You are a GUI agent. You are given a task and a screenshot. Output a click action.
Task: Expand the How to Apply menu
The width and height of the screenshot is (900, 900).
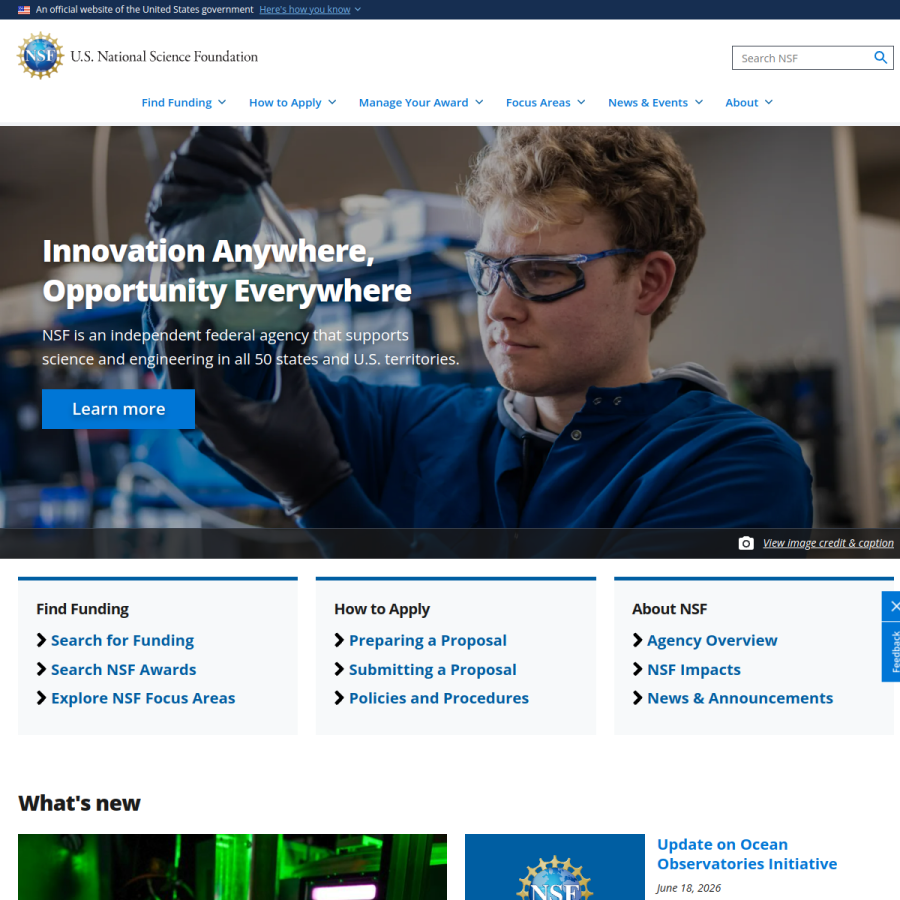292,102
